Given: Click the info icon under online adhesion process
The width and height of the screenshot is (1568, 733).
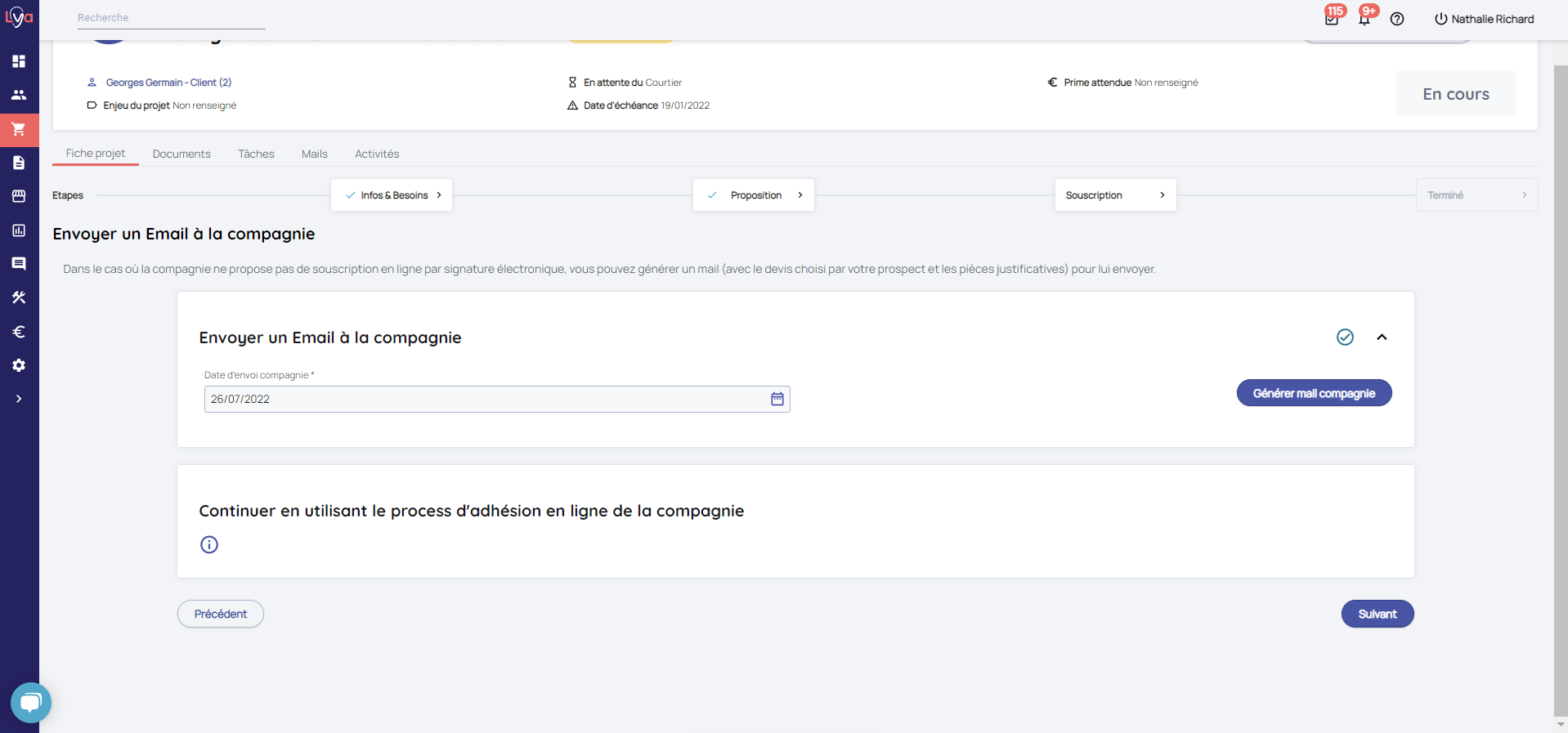Looking at the screenshot, I should point(209,544).
